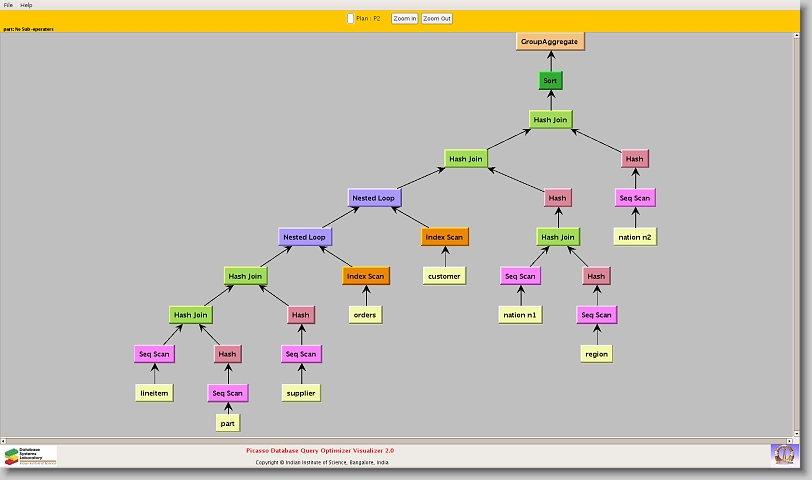Click the Plan P2 color box
Image resolution: width=812 pixels, height=480 pixels.
pyautogui.click(x=350, y=18)
